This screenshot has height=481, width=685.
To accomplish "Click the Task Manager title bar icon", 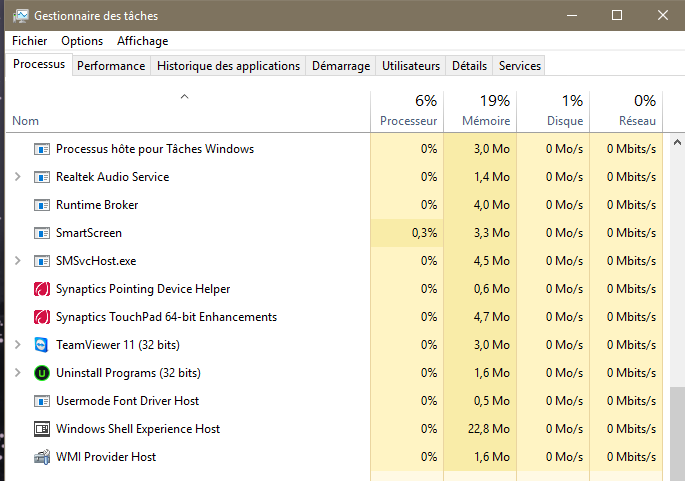I will 21,16.
